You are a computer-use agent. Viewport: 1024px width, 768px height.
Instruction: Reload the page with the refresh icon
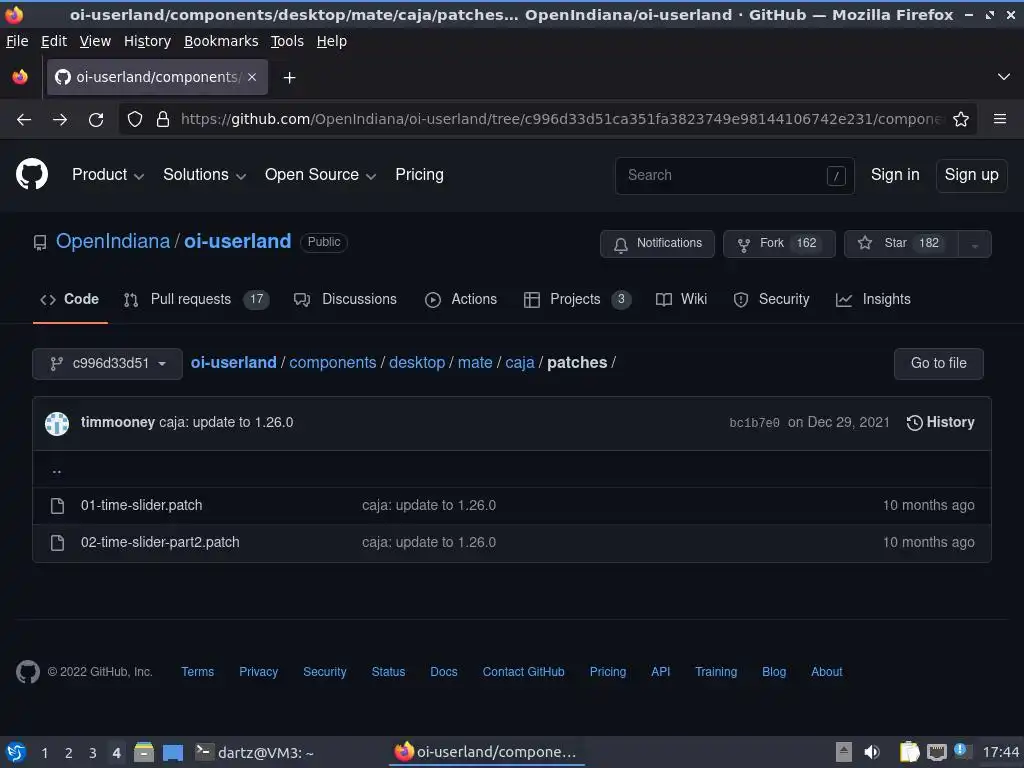point(96,120)
